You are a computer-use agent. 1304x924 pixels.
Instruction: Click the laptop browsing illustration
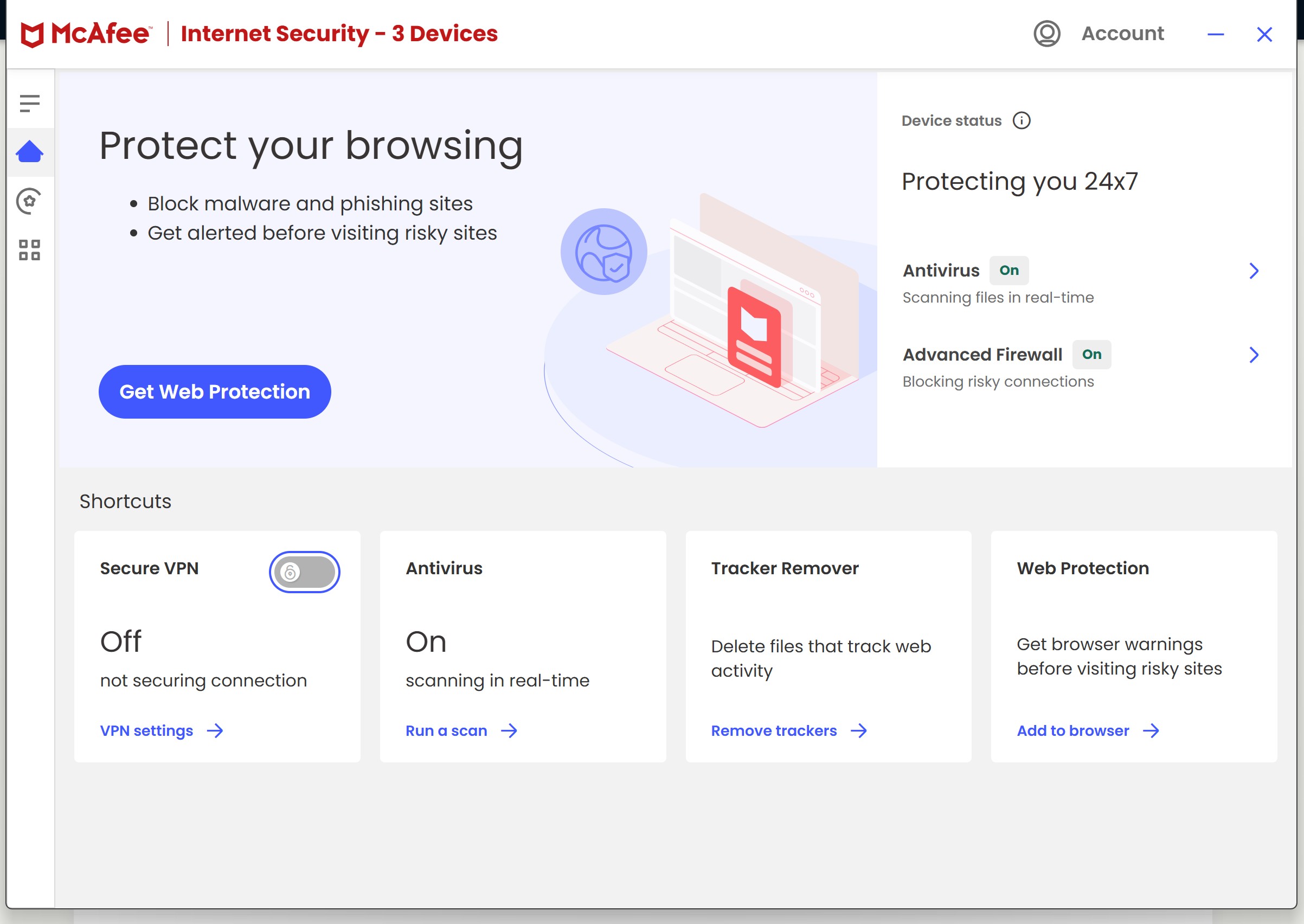click(734, 310)
